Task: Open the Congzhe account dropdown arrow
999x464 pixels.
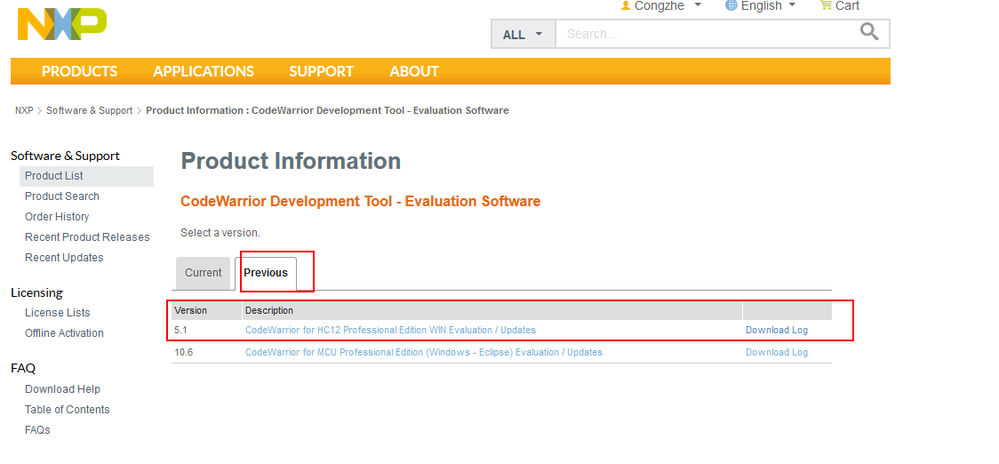Action: [x=698, y=5]
